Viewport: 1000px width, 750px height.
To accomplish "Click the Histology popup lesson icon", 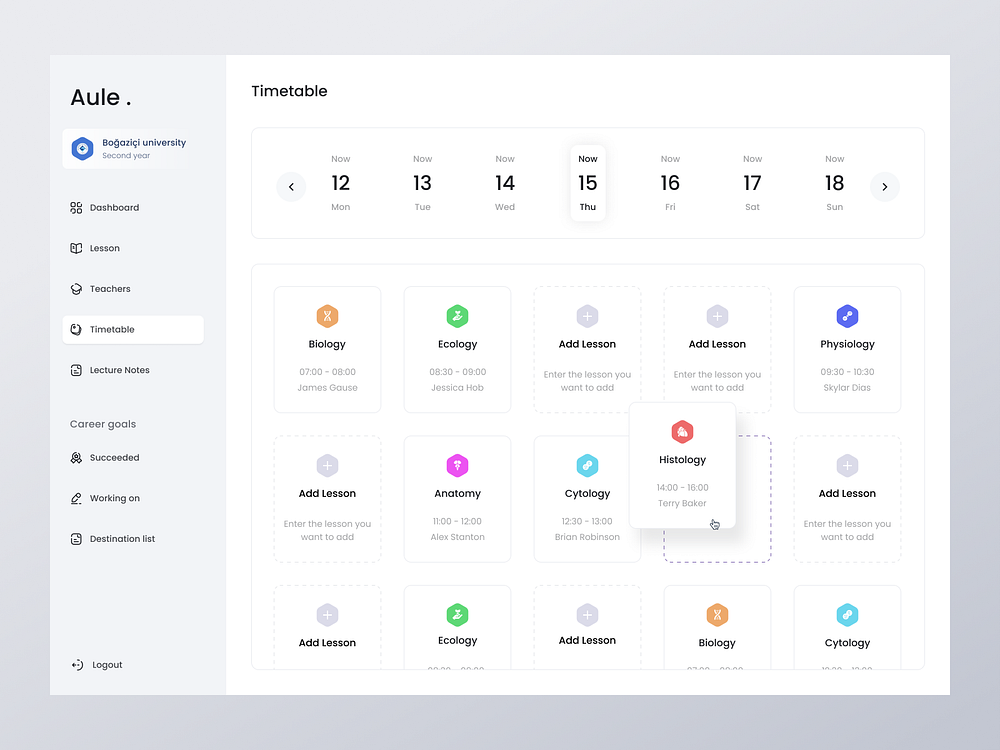I will click(682, 432).
